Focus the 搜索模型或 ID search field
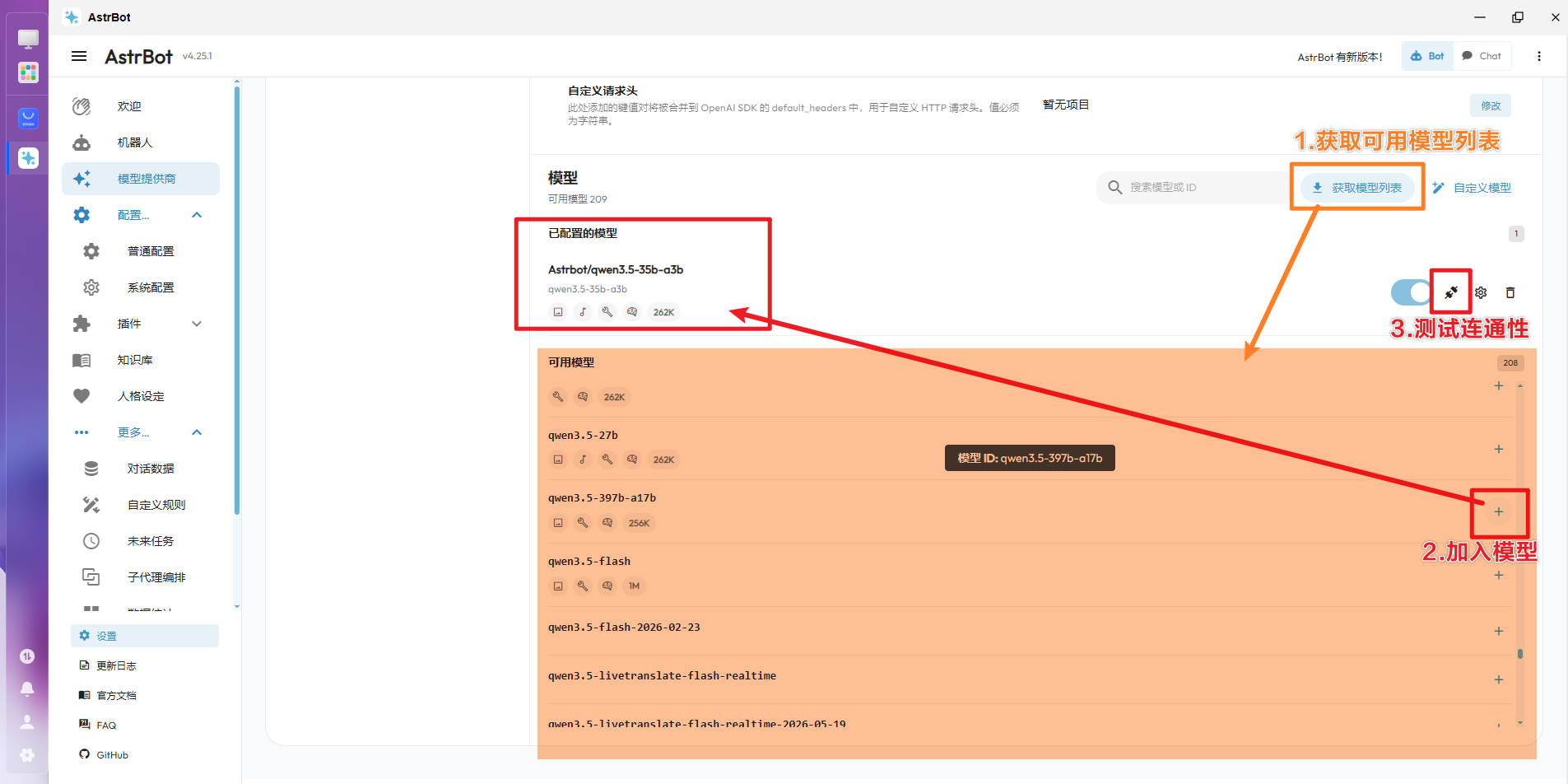This screenshot has height=784, width=1568. (x=1193, y=188)
